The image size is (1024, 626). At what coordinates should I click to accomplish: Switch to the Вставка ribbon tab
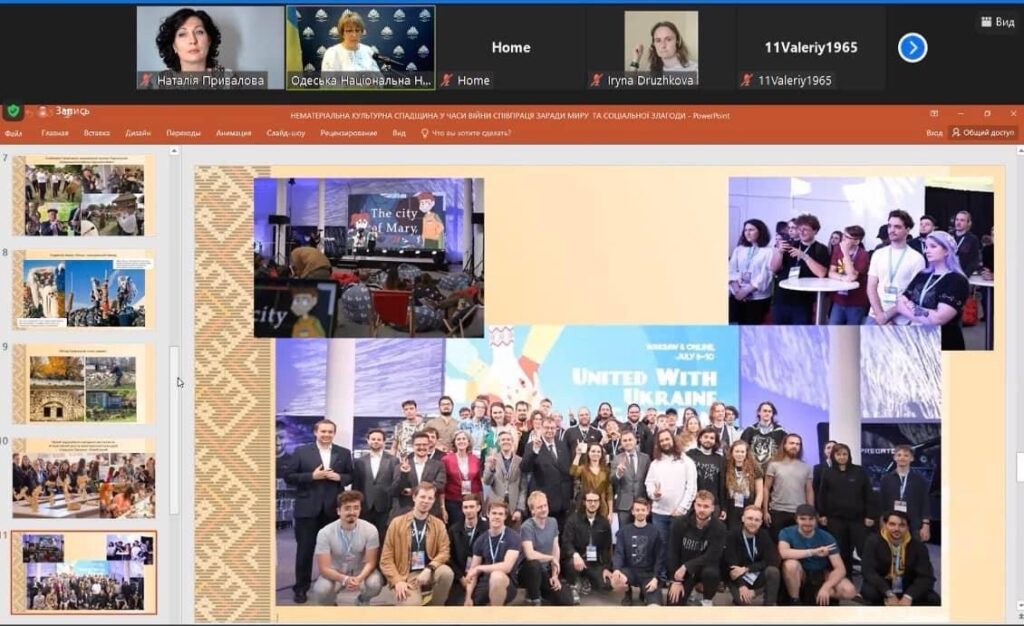coord(97,133)
